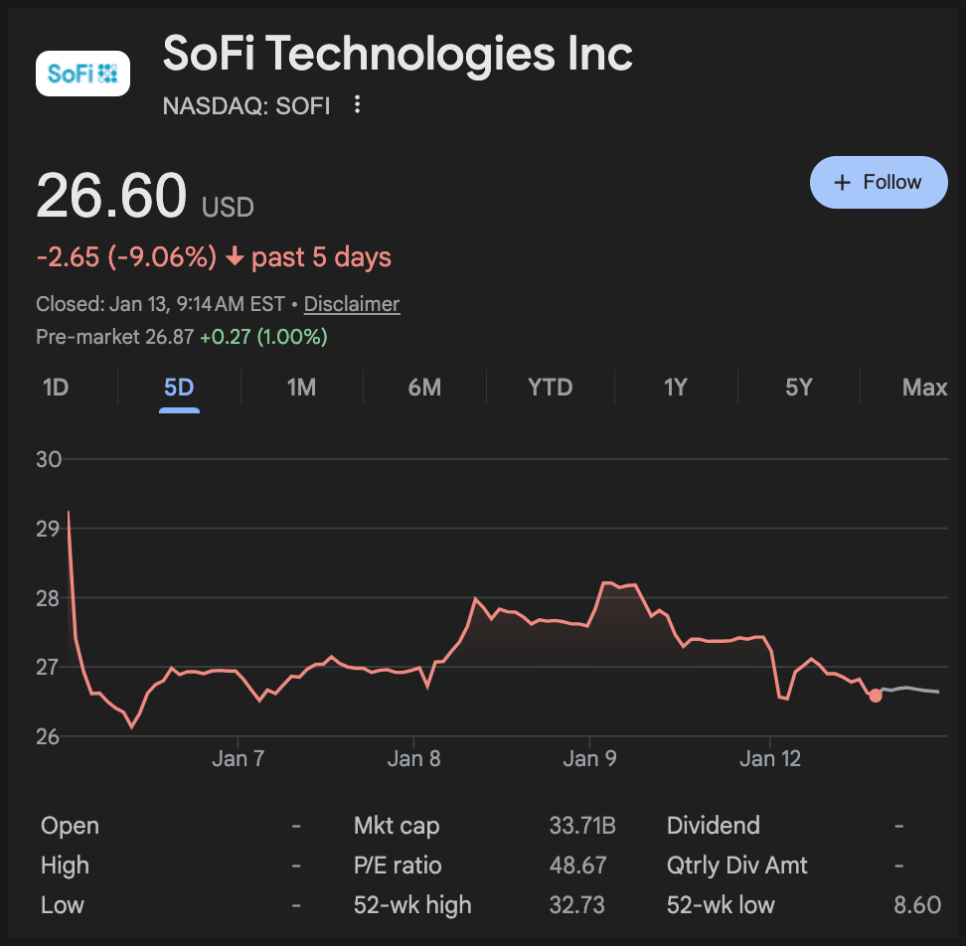Click the gray pre-market line segment
Image resolution: width=966 pixels, height=946 pixels.
point(910,689)
